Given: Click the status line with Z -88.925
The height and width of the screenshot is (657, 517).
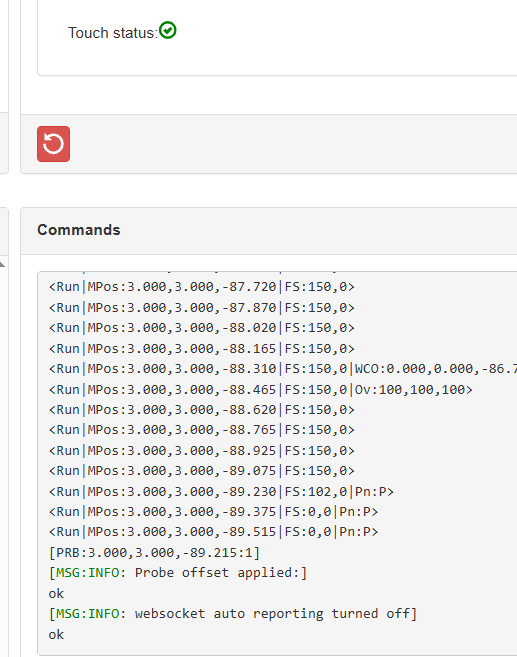Looking at the screenshot, I should point(202,451).
